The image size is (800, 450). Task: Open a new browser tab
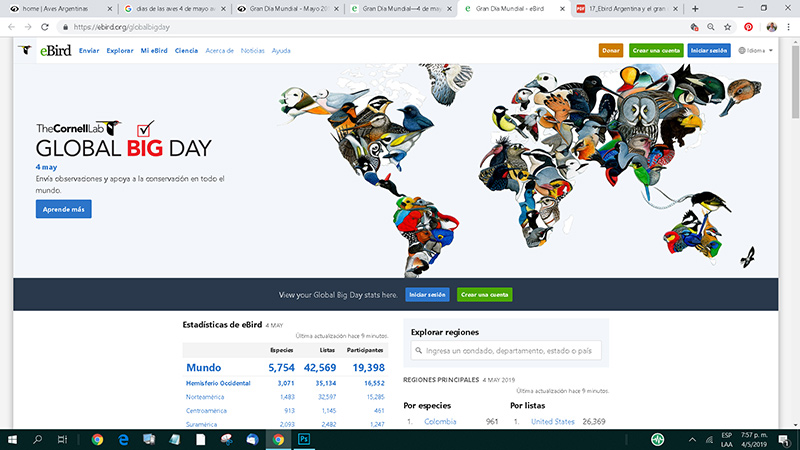695,8
